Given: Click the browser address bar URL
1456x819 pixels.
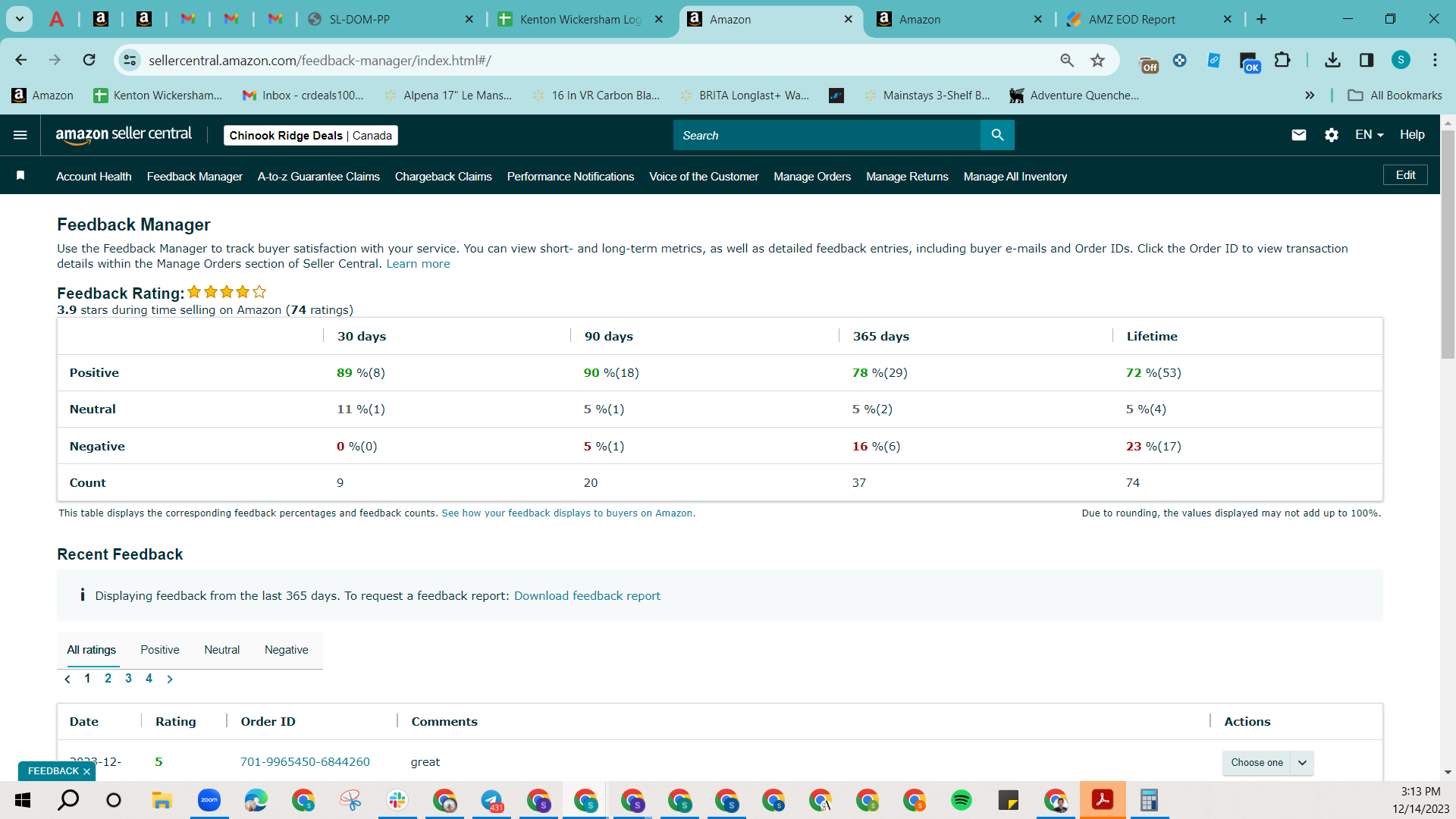Looking at the screenshot, I should coord(320,60).
